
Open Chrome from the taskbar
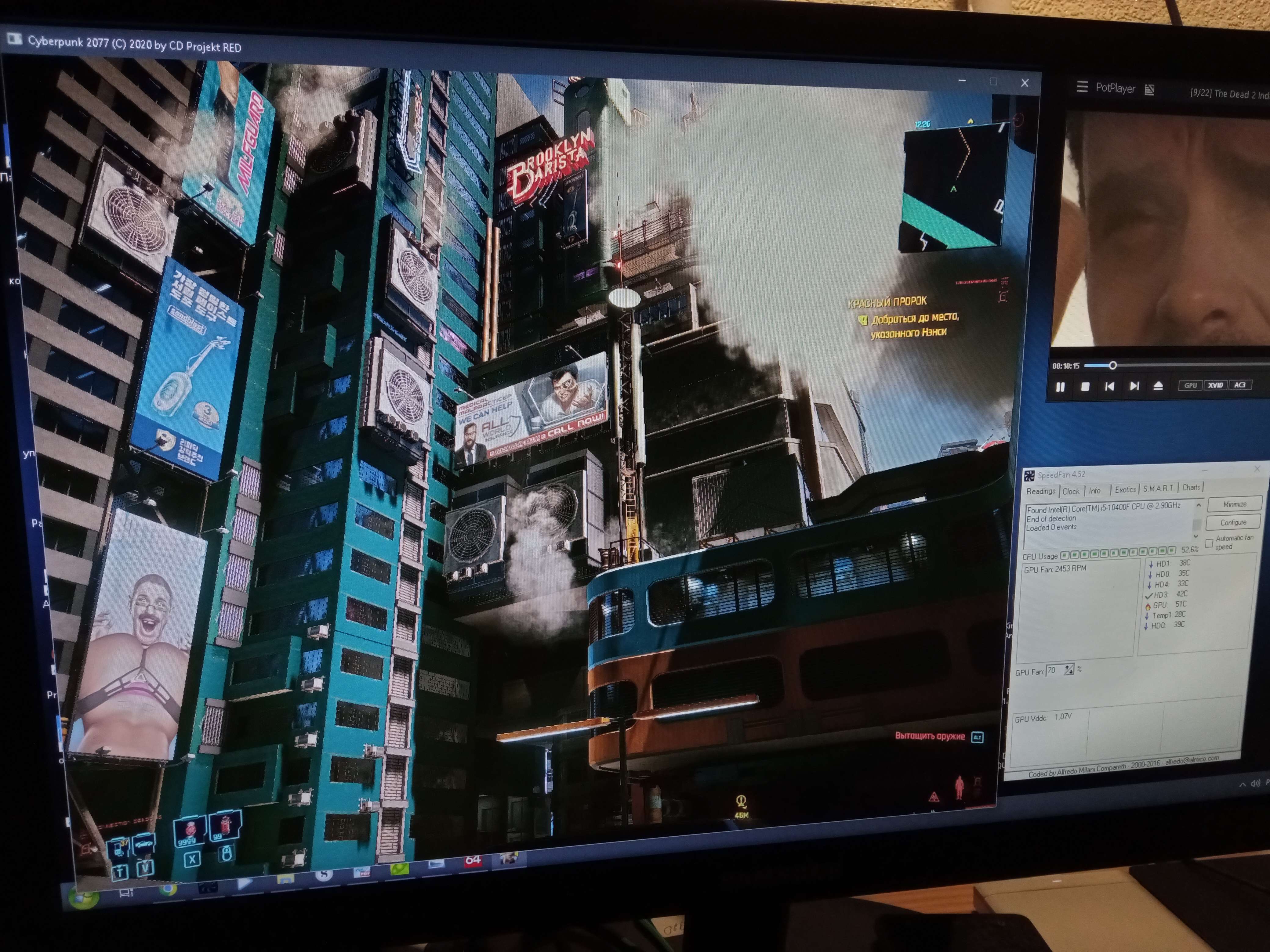[168, 889]
